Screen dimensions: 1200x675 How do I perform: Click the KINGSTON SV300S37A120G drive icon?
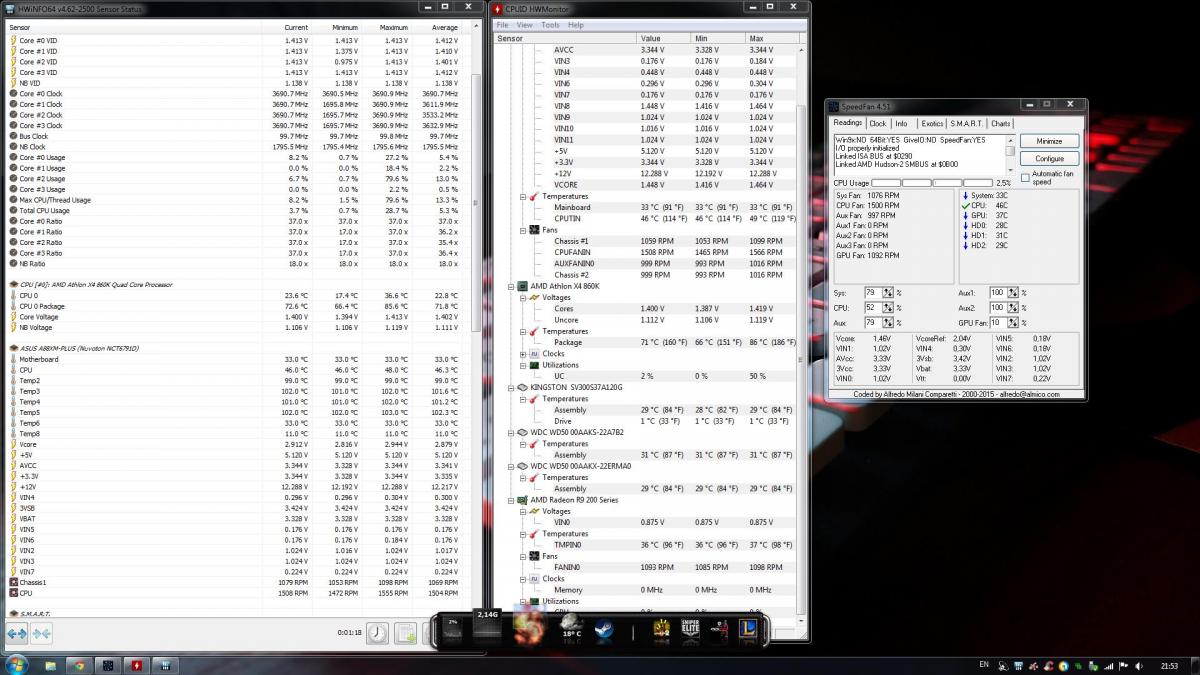[x=522, y=387]
